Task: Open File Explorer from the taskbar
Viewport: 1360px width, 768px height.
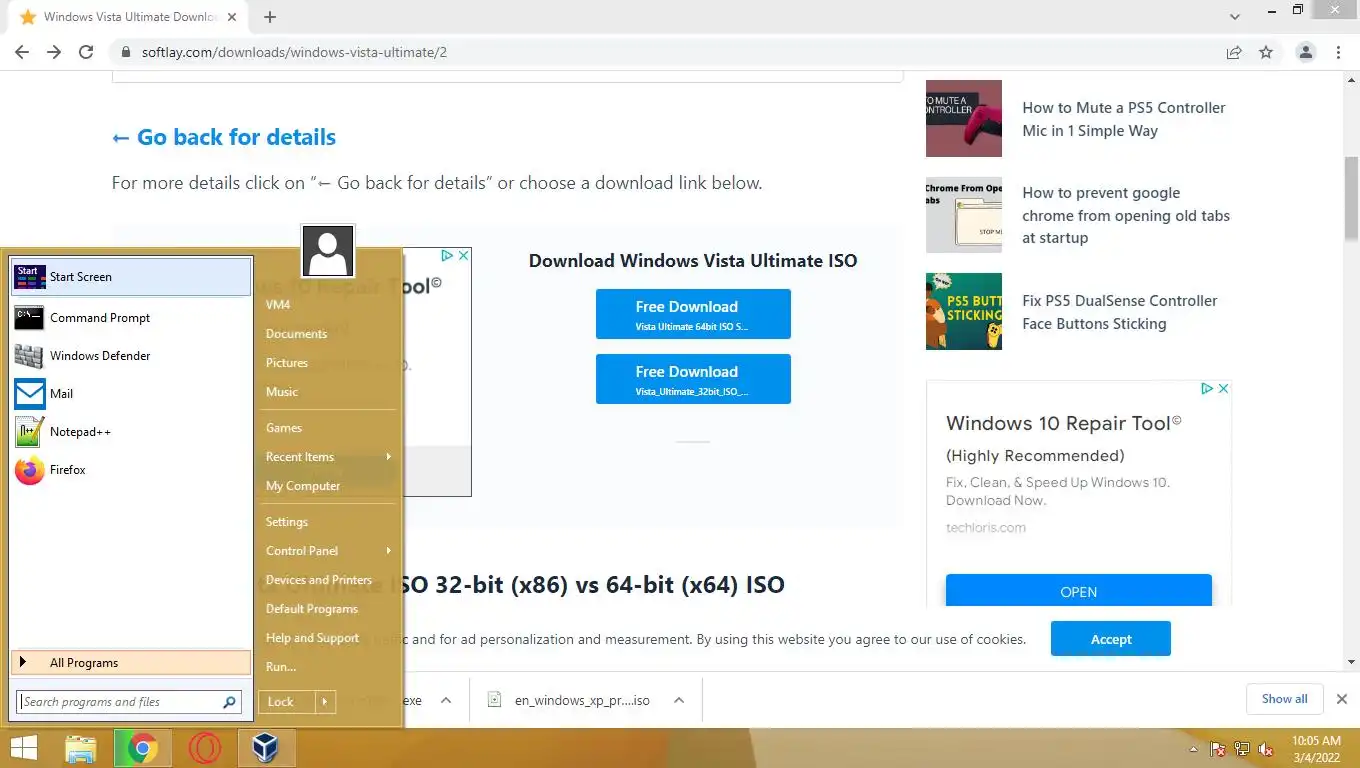Action: pos(81,748)
